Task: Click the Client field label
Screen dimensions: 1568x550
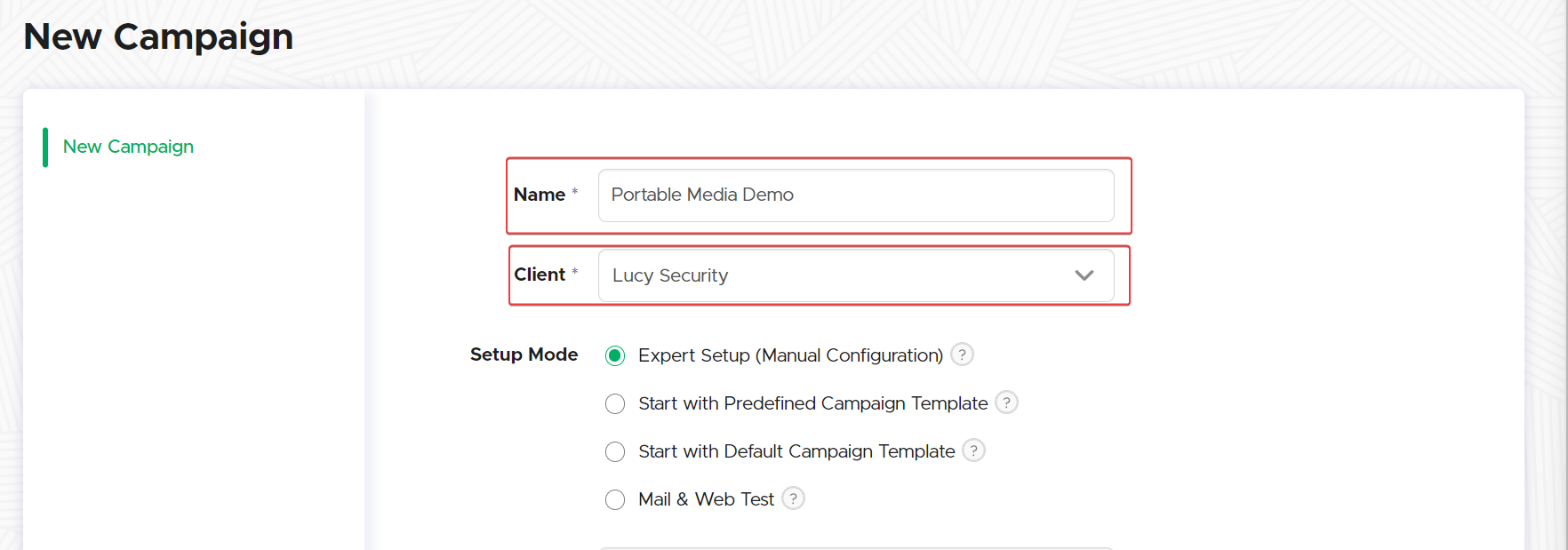Action: point(540,275)
